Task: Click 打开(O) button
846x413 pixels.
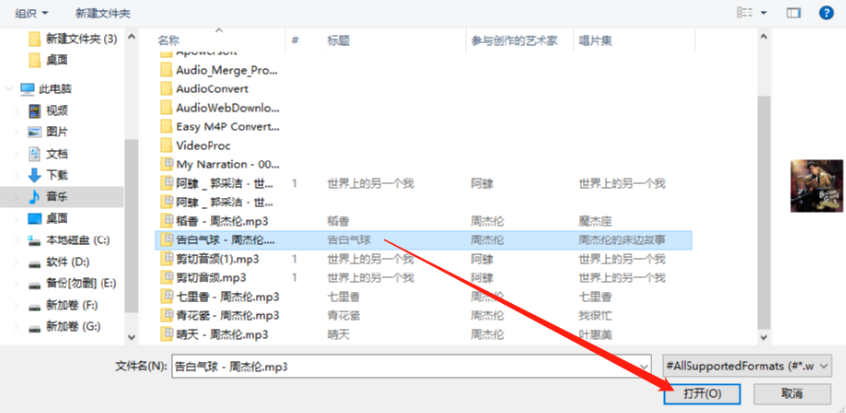Action: tap(702, 394)
